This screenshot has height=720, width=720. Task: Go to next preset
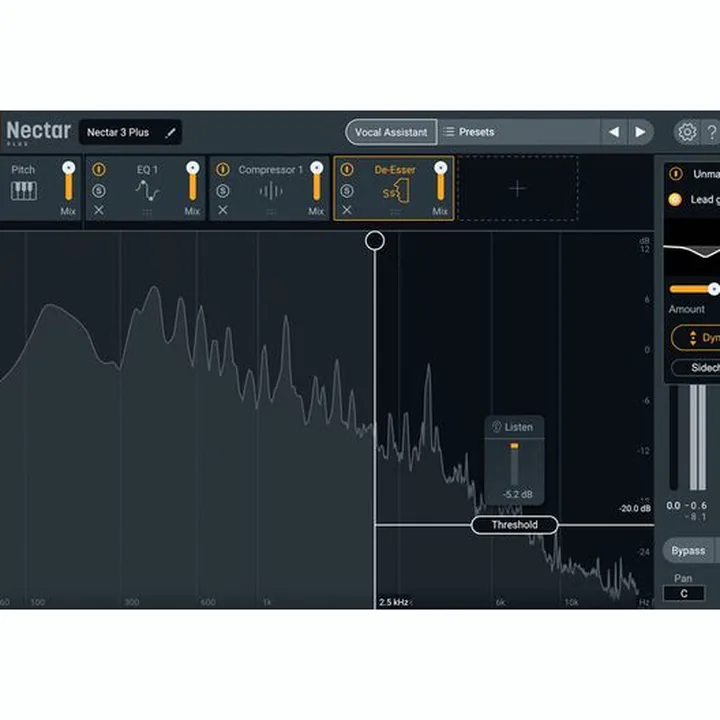(x=640, y=132)
